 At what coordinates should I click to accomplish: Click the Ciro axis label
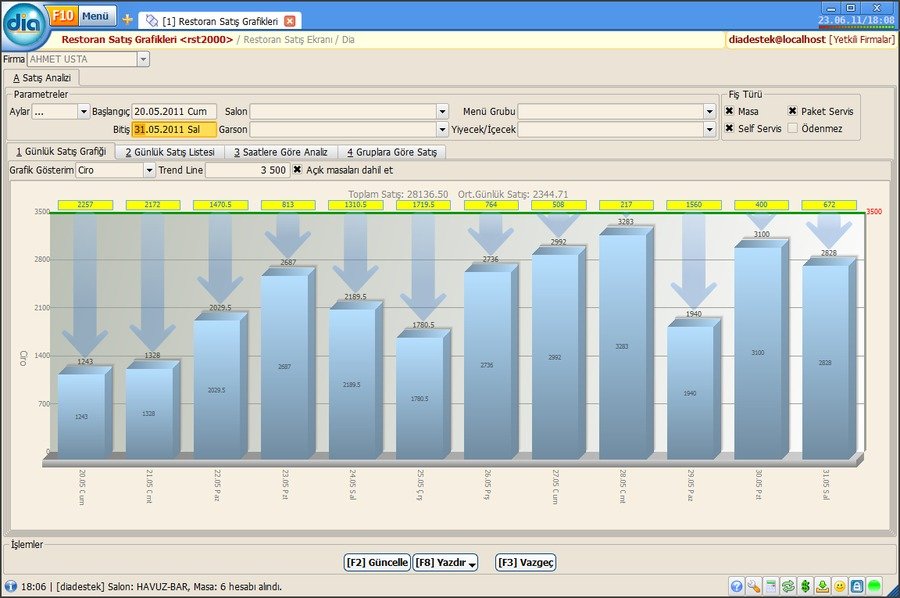(x=24, y=358)
